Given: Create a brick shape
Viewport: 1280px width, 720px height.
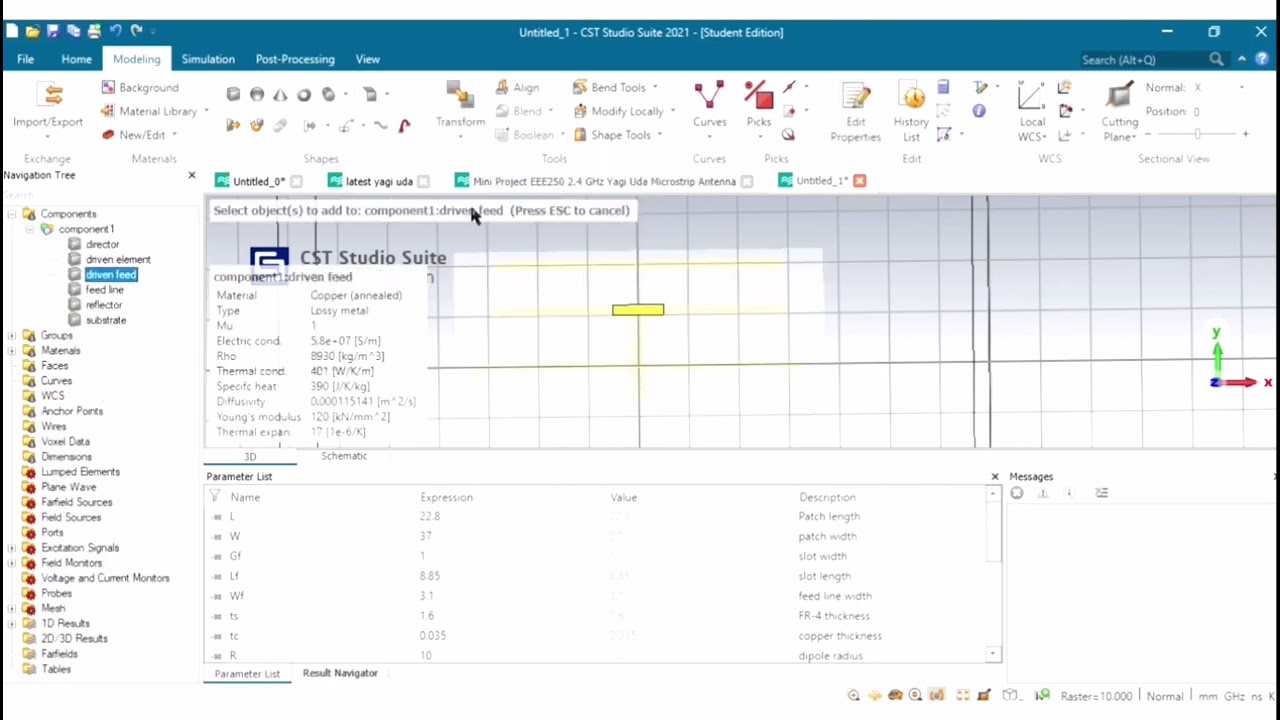Looking at the screenshot, I should pyautogui.click(x=233, y=94).
